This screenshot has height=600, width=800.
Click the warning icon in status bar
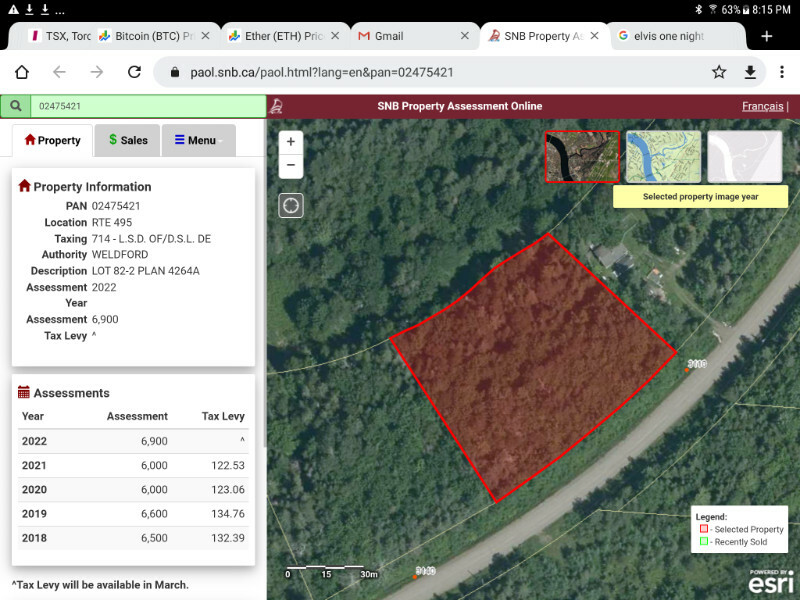coord(13,9)
